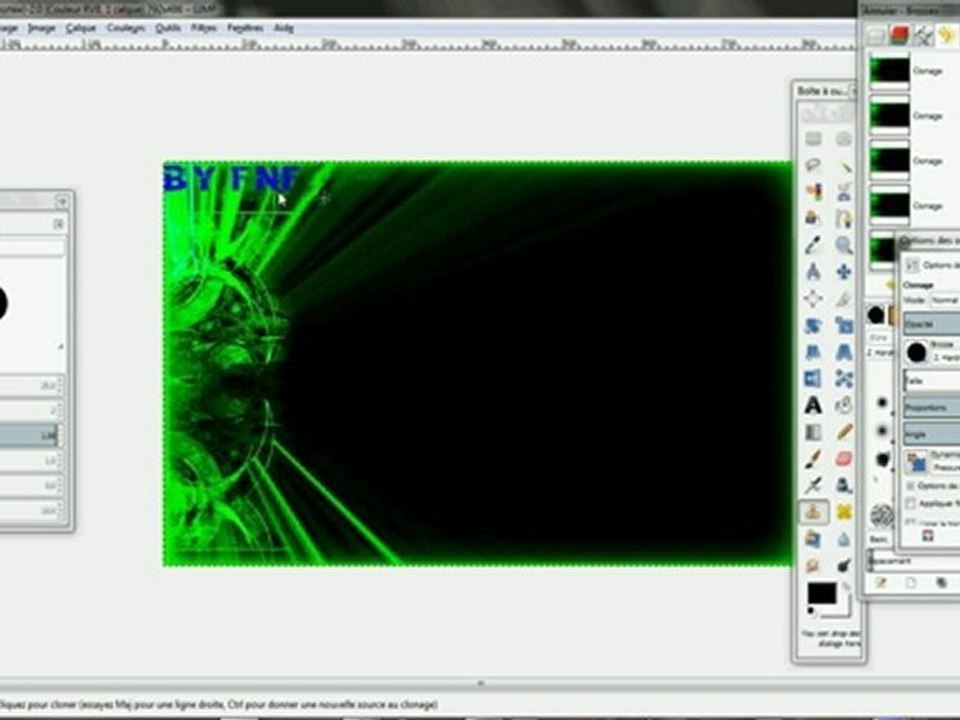Screen dimensions: 960x720
Task: Select the Color Picker tool
Action: point(813,245)
